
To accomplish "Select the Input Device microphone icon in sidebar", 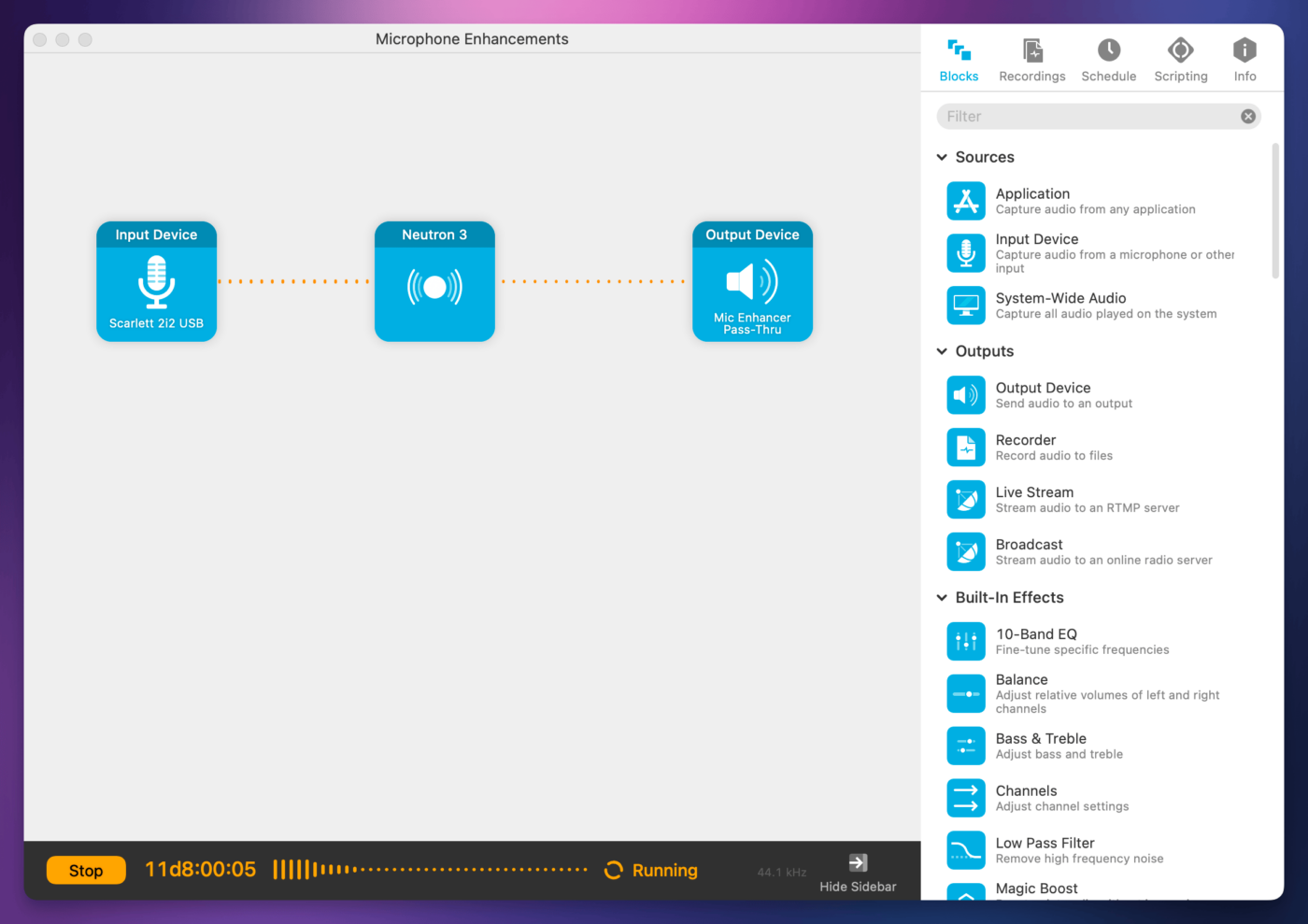I will pyautogui.click(x=966, y=253).
